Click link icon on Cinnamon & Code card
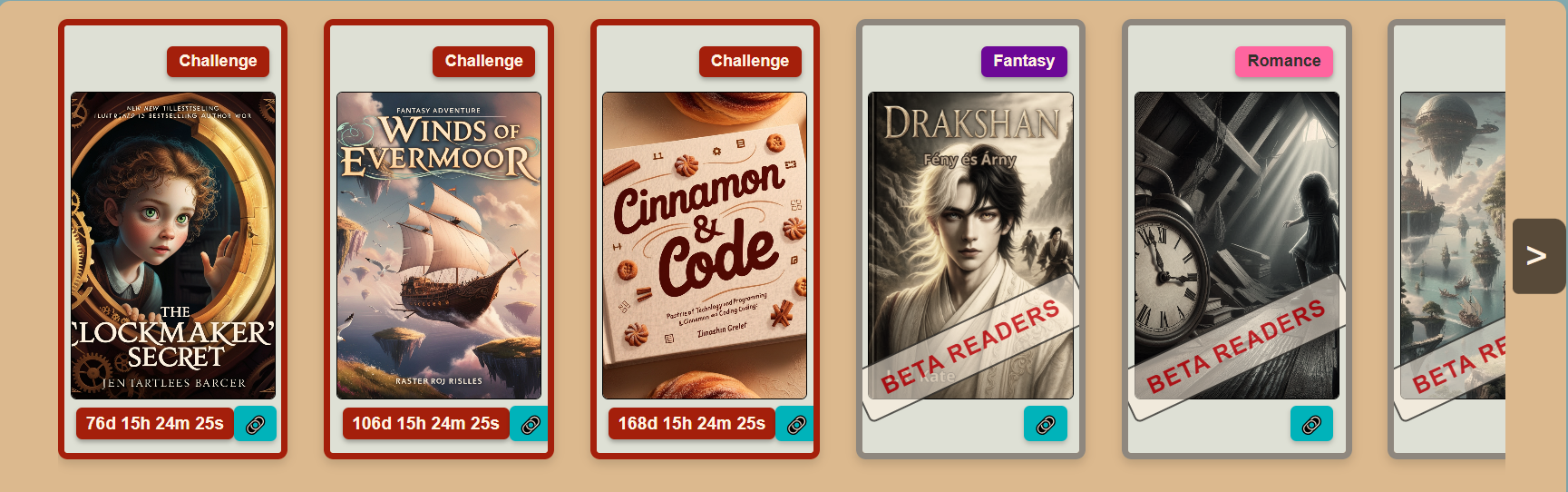This screenshot has height=492, width=1568. (x=795, y=424)
